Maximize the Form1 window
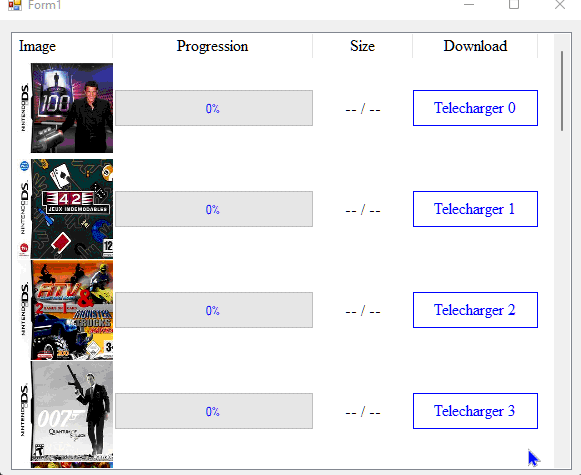This screenshot has width=581, height=475. (x=514, y=4)
